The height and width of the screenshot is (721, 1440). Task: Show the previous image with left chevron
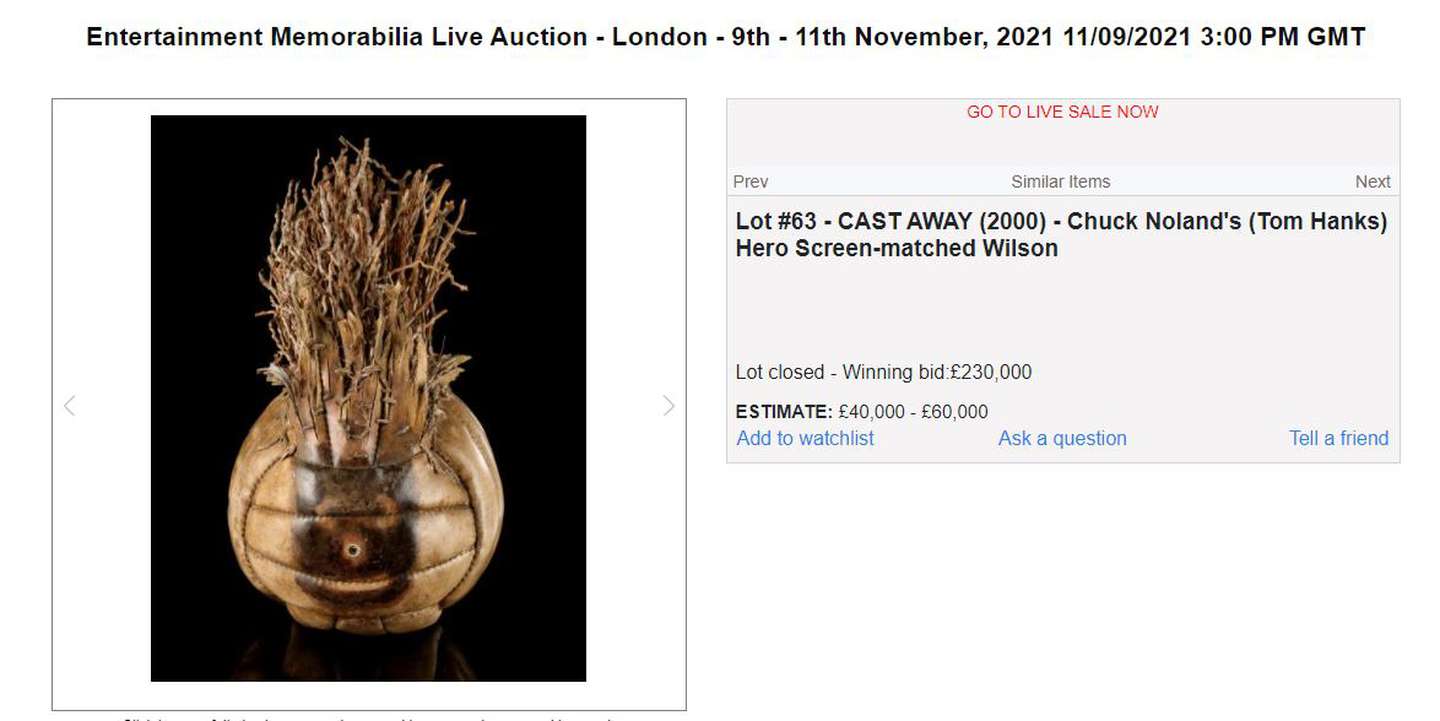[70, 405]
